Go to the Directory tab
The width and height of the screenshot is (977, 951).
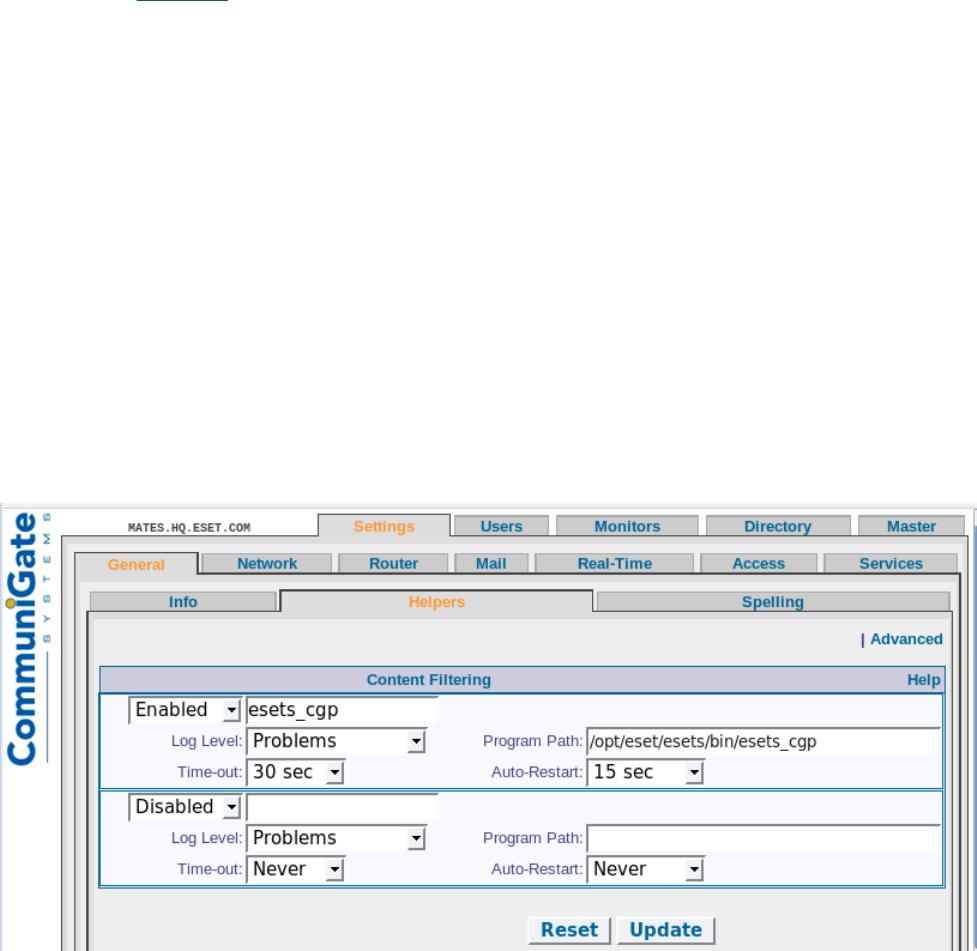(x=778, y=526)
